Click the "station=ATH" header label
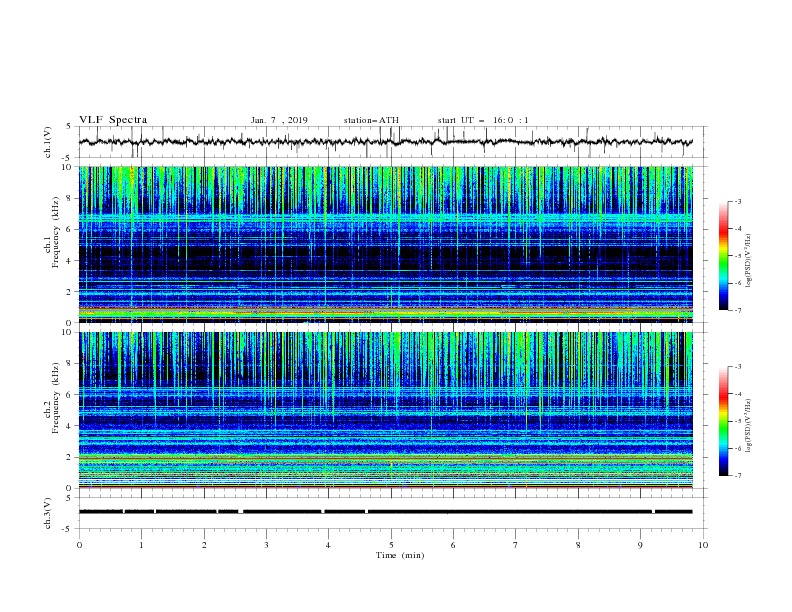792x612 pixels. (371, 120)
